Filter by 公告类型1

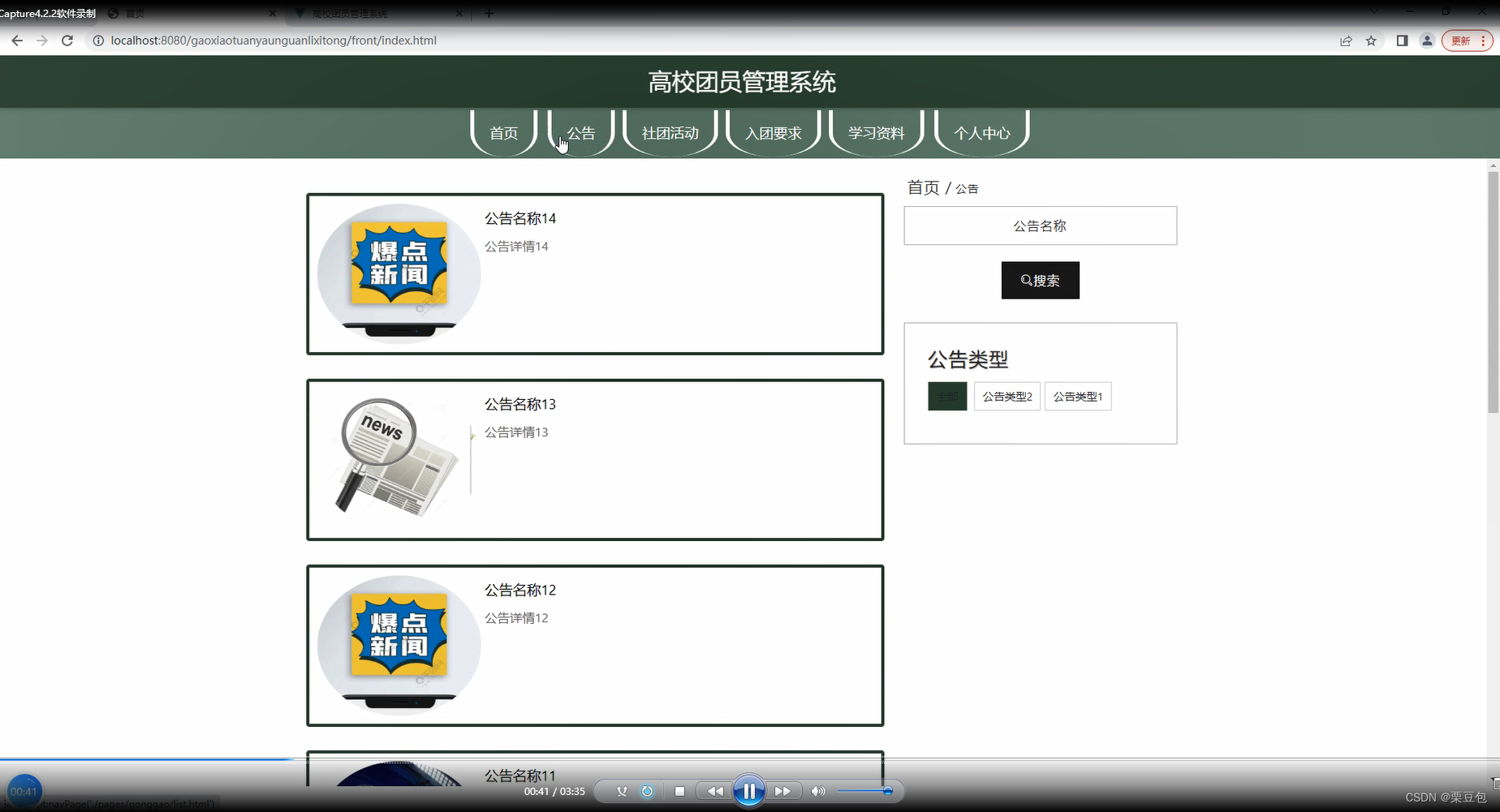tap(1078, 397)
